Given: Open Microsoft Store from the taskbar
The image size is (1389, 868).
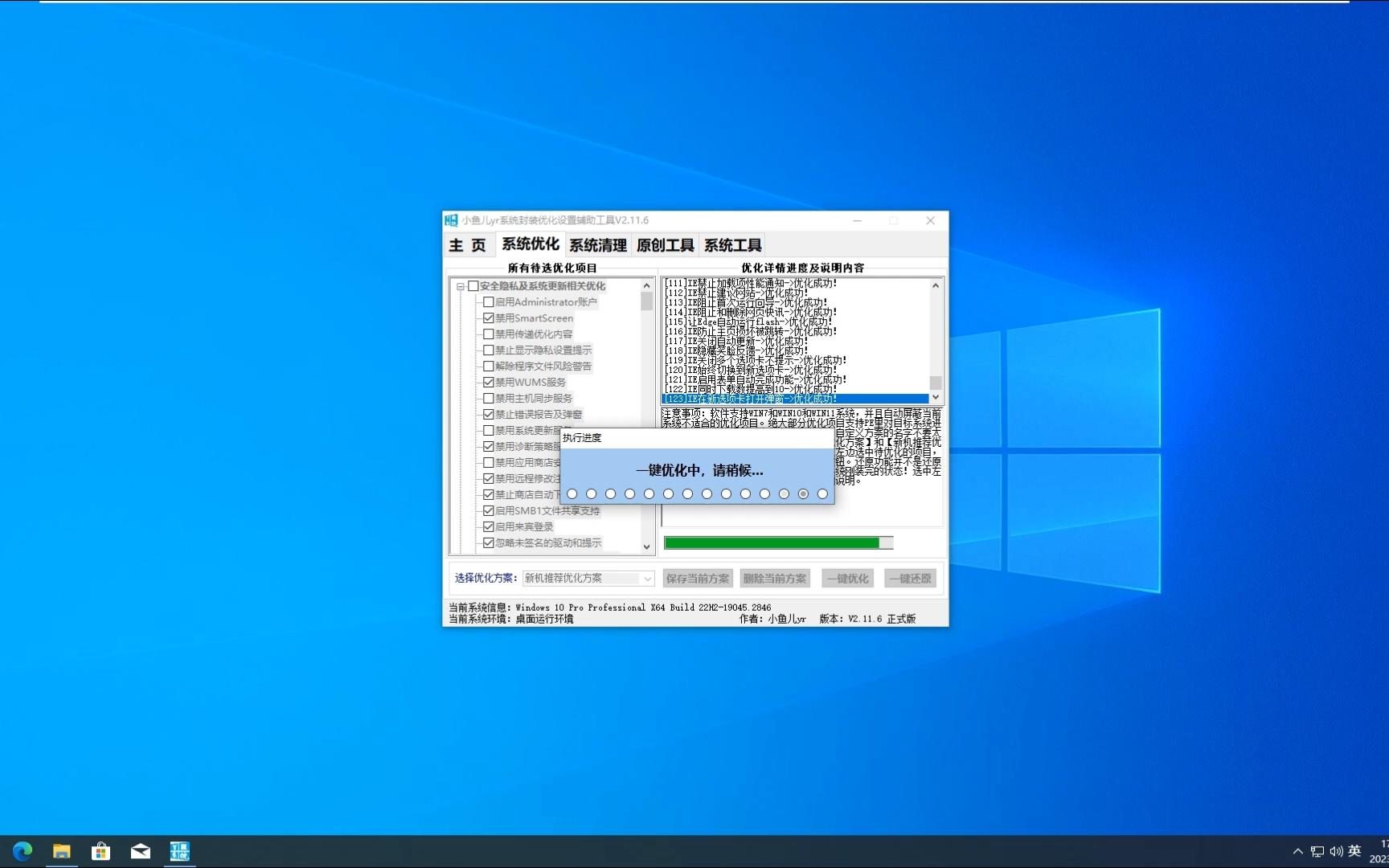Looking at the screenshot, I should coord(100,851).
